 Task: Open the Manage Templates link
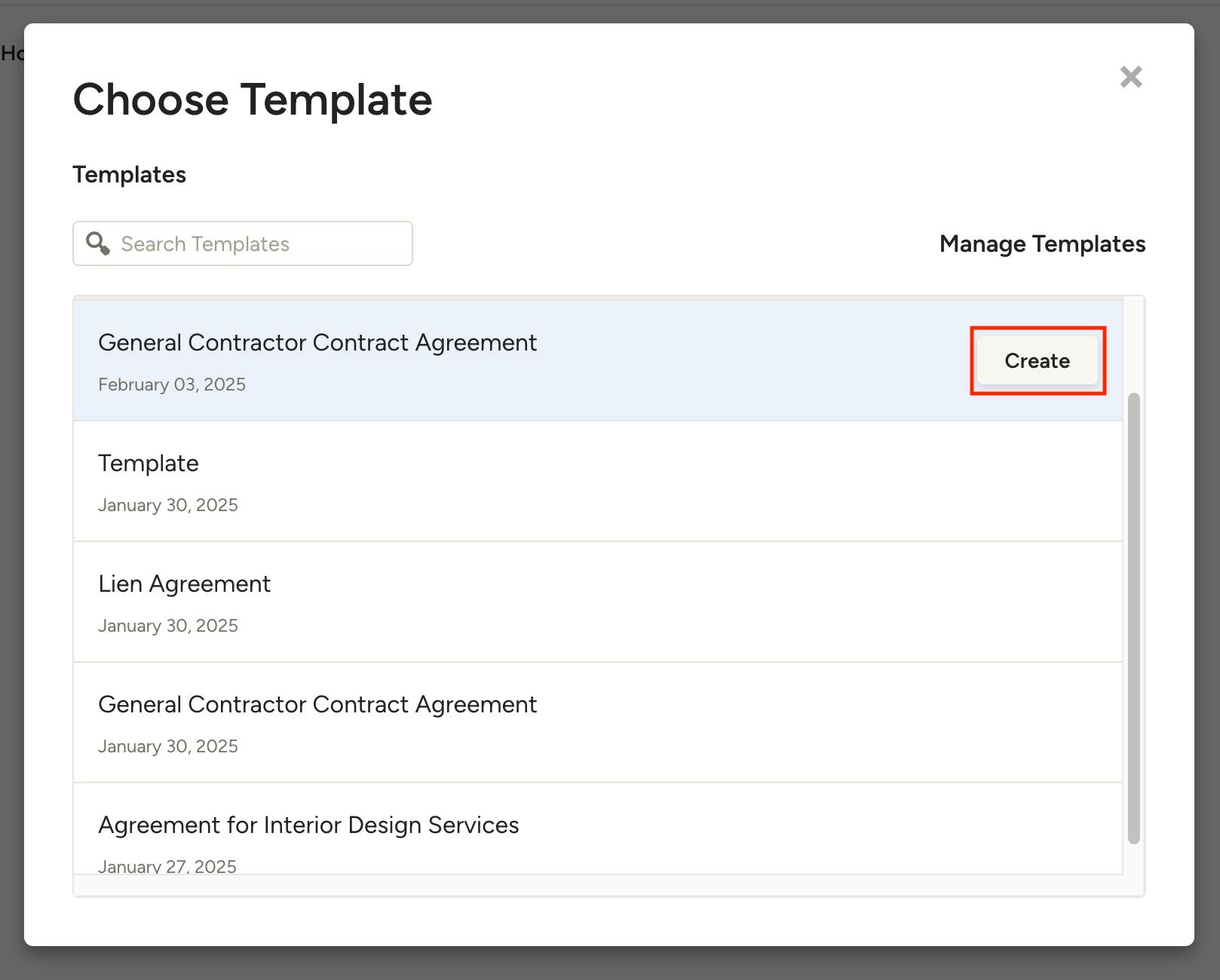1042,243
